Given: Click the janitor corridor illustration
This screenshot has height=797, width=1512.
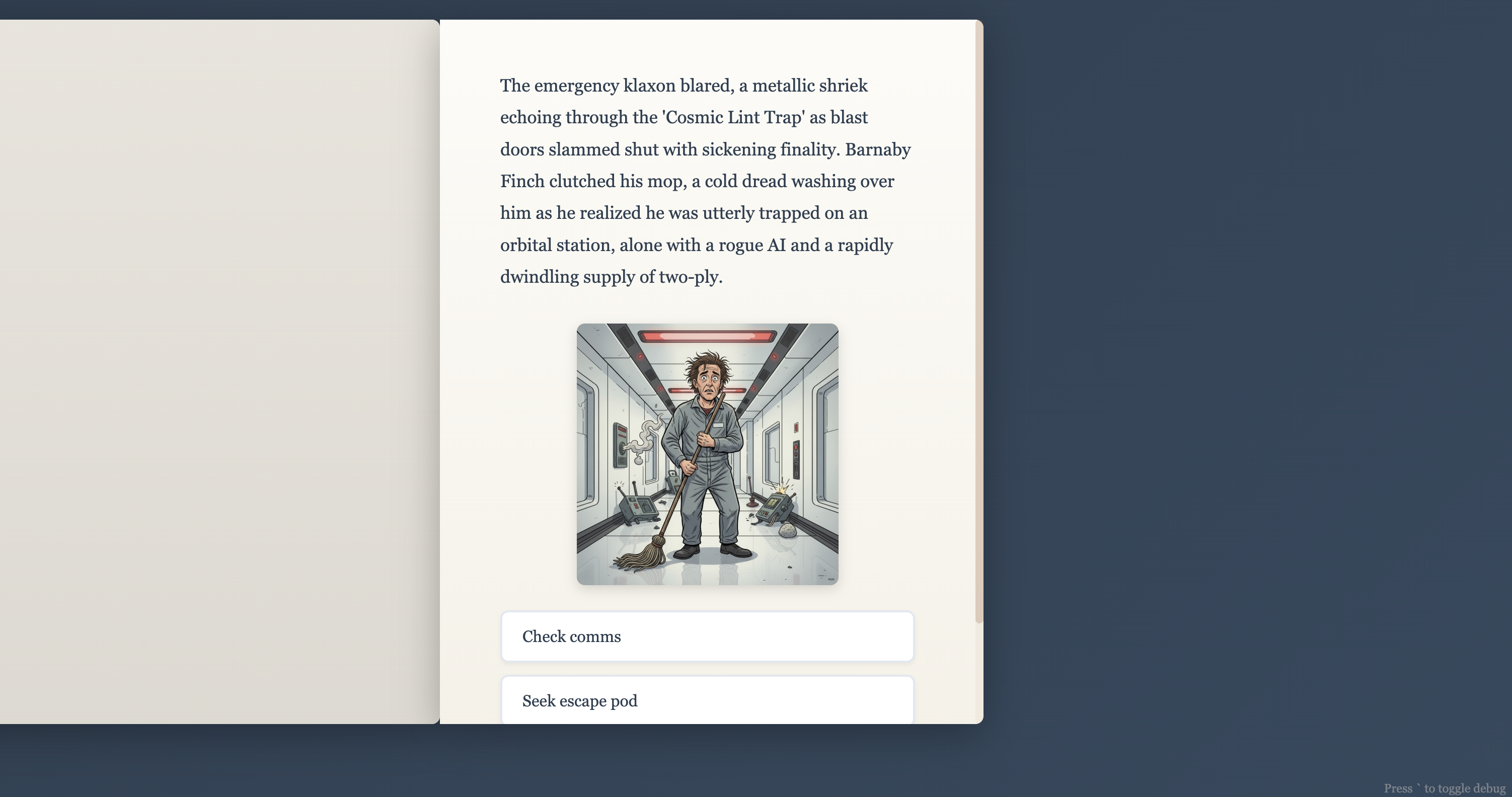Looking at the screenshot, I should [x=707, y=454].
